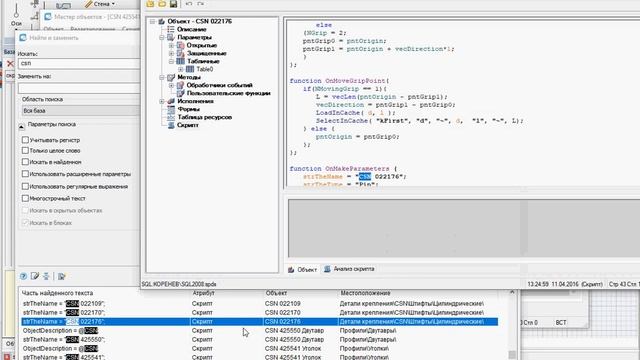This screenshot has width=640, height=360.
Task: Collapse the Параметры tree node
Action: tap(162, 38)
